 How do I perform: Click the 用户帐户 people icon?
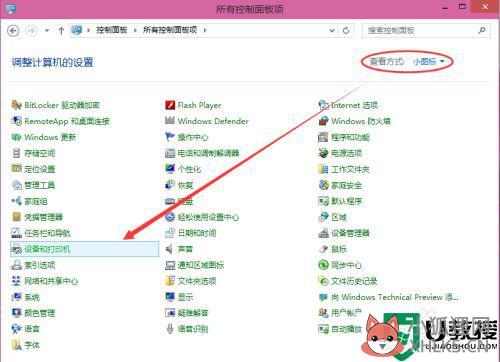pyautogui.click(x=323, y=313)
